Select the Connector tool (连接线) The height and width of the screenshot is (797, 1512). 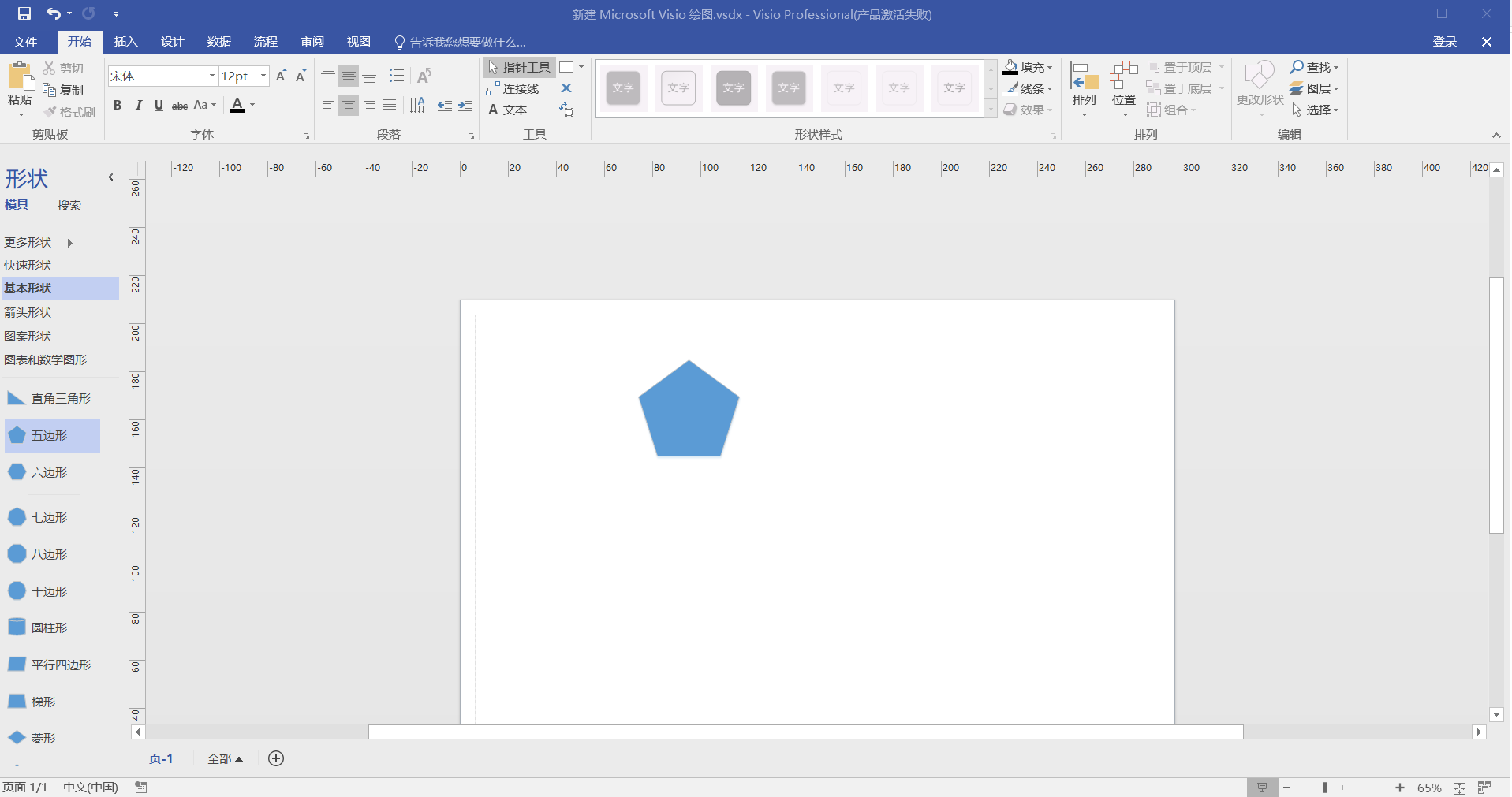pyautogui.click(x=513, y=88)
